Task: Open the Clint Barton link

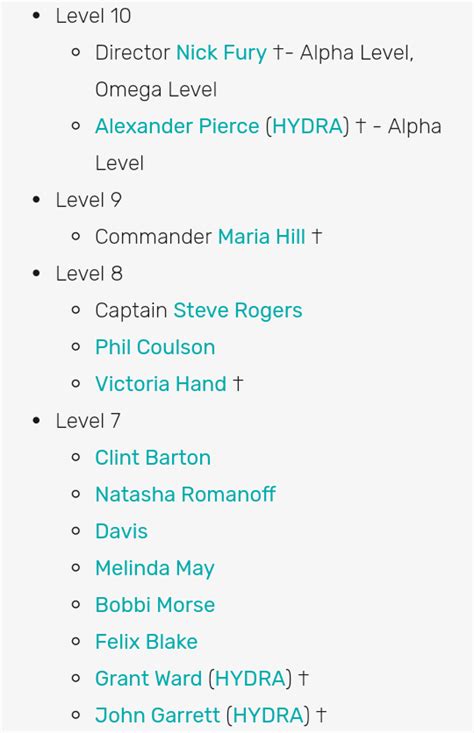Action: (x=153, y=458)
